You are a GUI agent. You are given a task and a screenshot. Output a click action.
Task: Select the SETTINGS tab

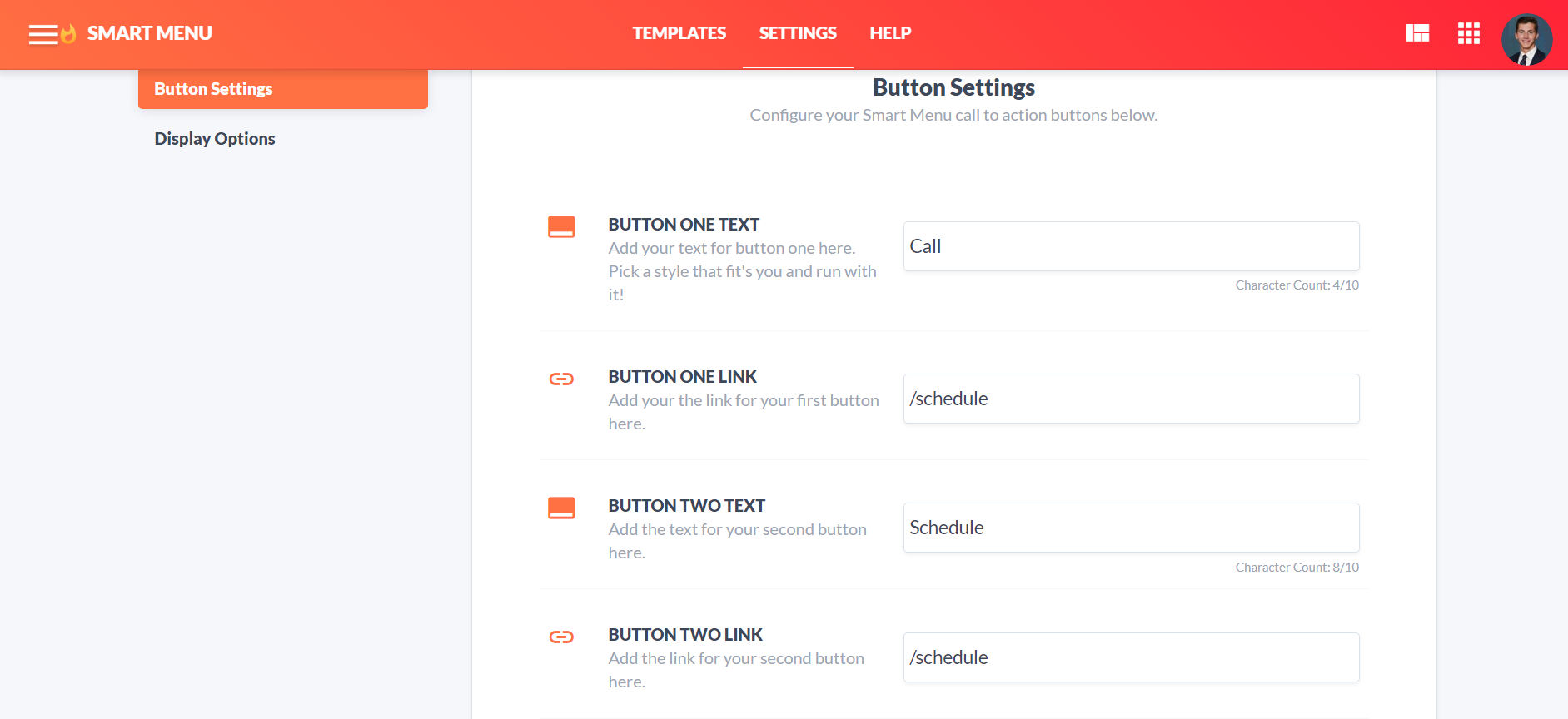coord(798,33)
